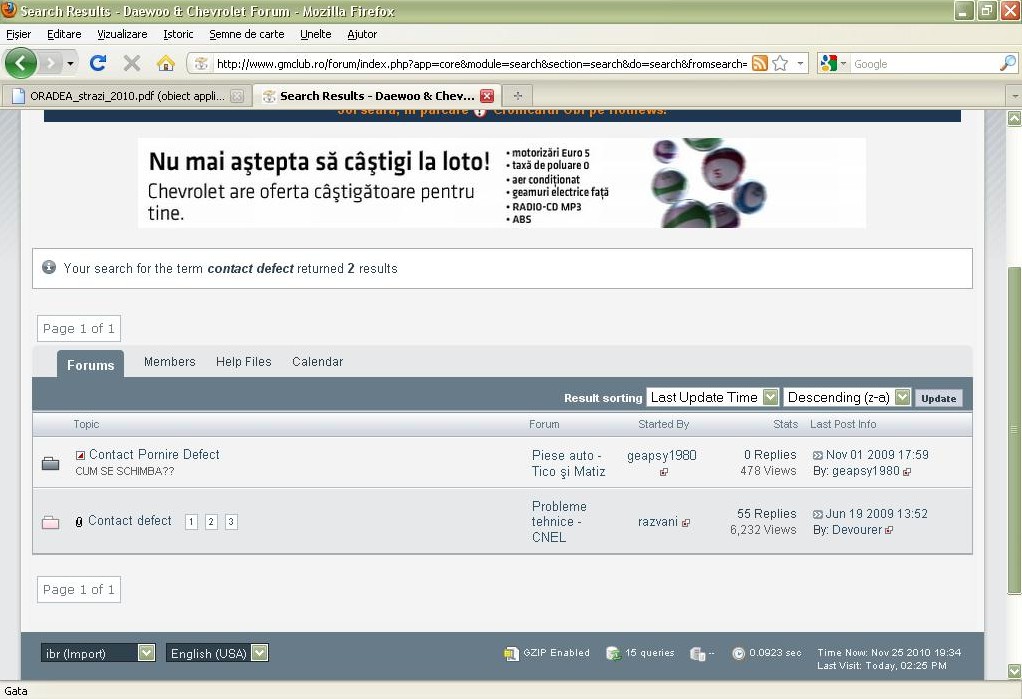
Task: Open the Piese auto - Tico și Matiz forum
Action: [568, 463]
